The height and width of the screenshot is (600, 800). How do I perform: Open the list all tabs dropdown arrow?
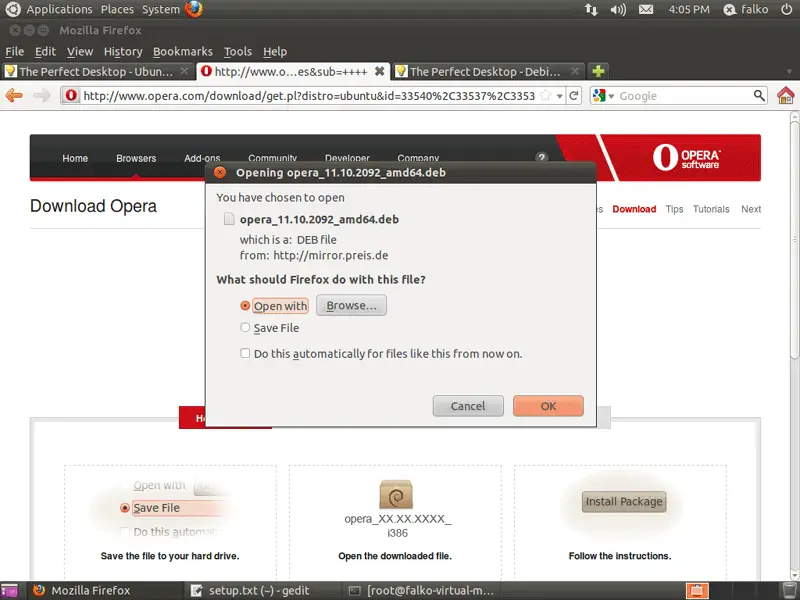pyautogui.click(x=789, y=71)
